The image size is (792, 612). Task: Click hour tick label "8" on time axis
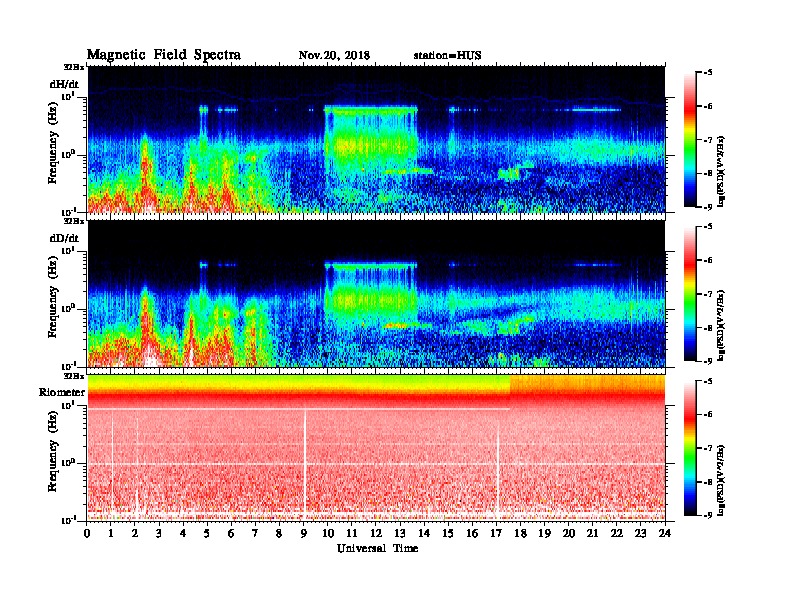pos(280,534)
